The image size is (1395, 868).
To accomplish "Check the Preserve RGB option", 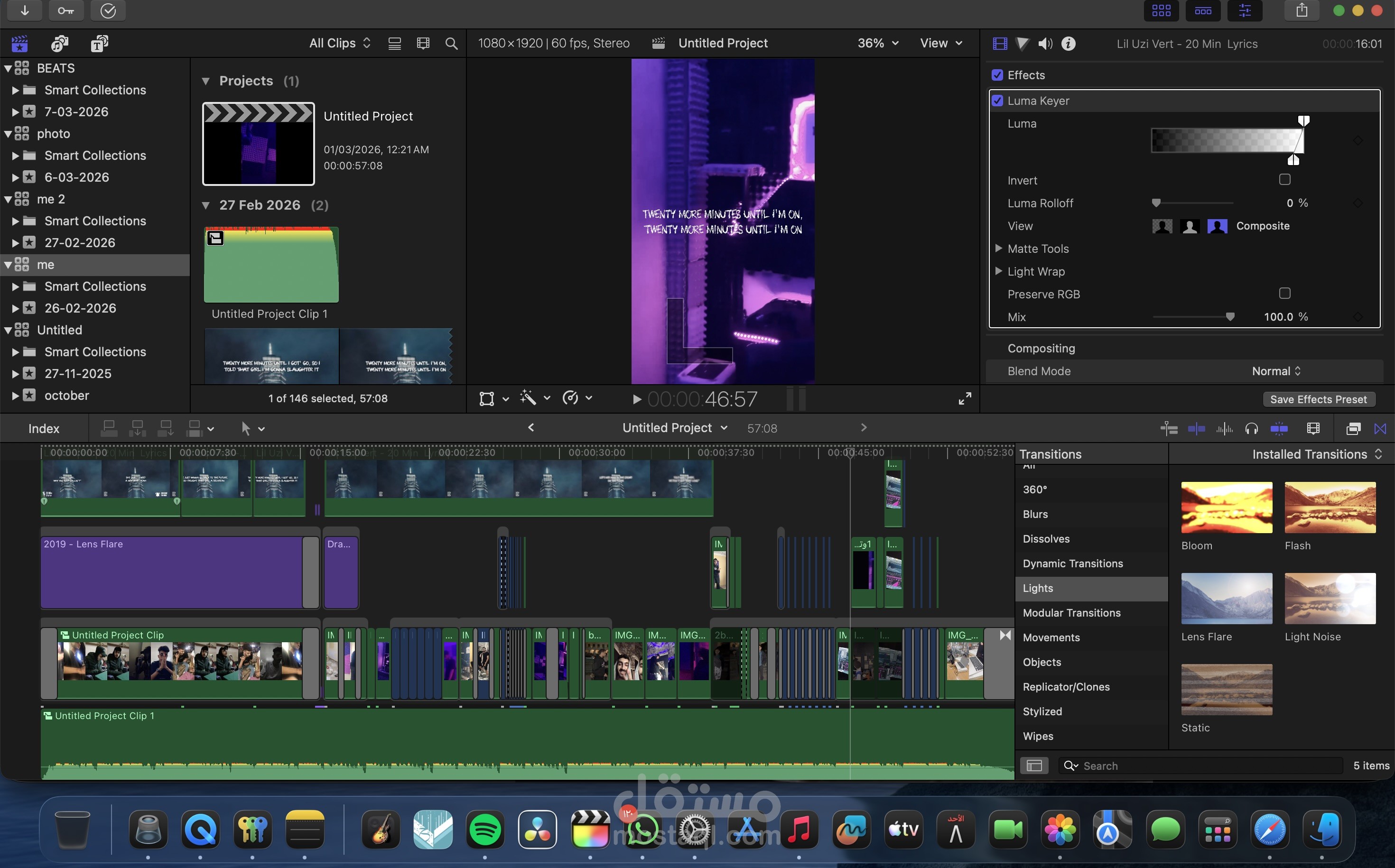I will [1285, 293].
